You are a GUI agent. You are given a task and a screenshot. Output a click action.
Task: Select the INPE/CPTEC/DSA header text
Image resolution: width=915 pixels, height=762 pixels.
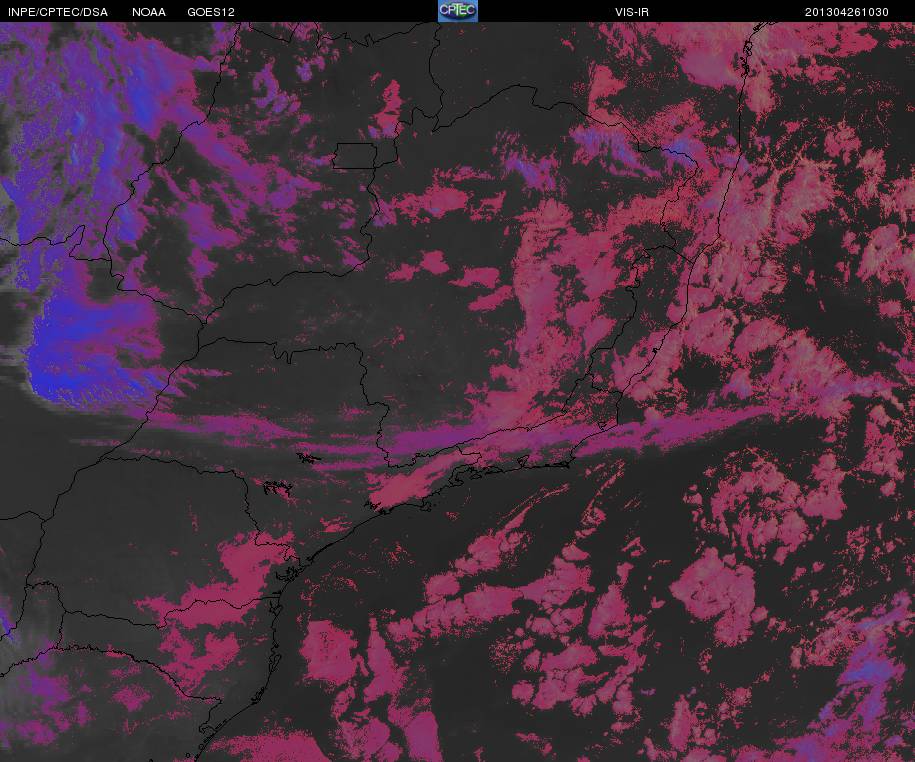(x=58, y=12)
